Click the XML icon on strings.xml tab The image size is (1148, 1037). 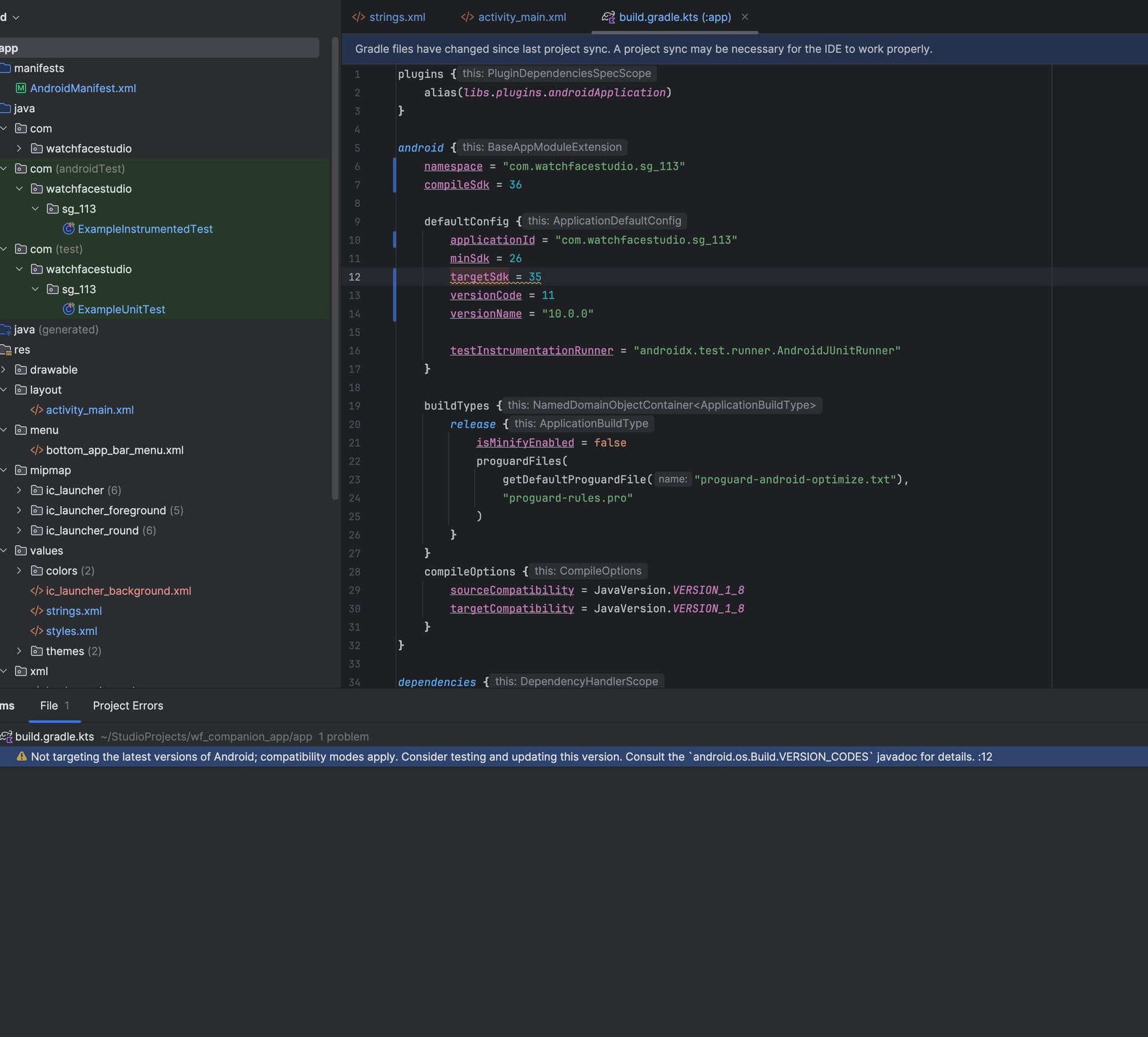359,17
